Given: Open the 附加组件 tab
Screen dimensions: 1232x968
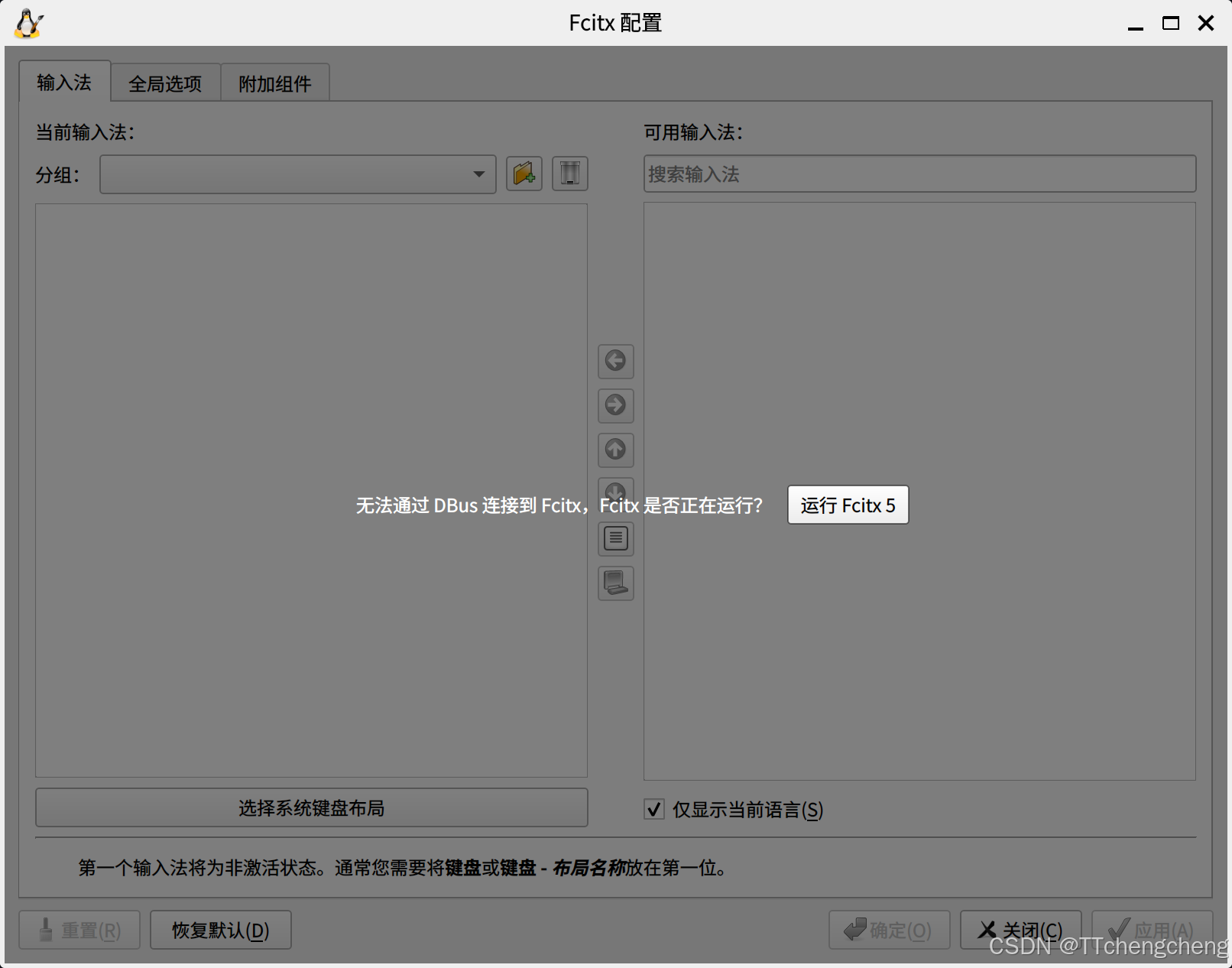Looking at the screenshot, I should [275, 83].
